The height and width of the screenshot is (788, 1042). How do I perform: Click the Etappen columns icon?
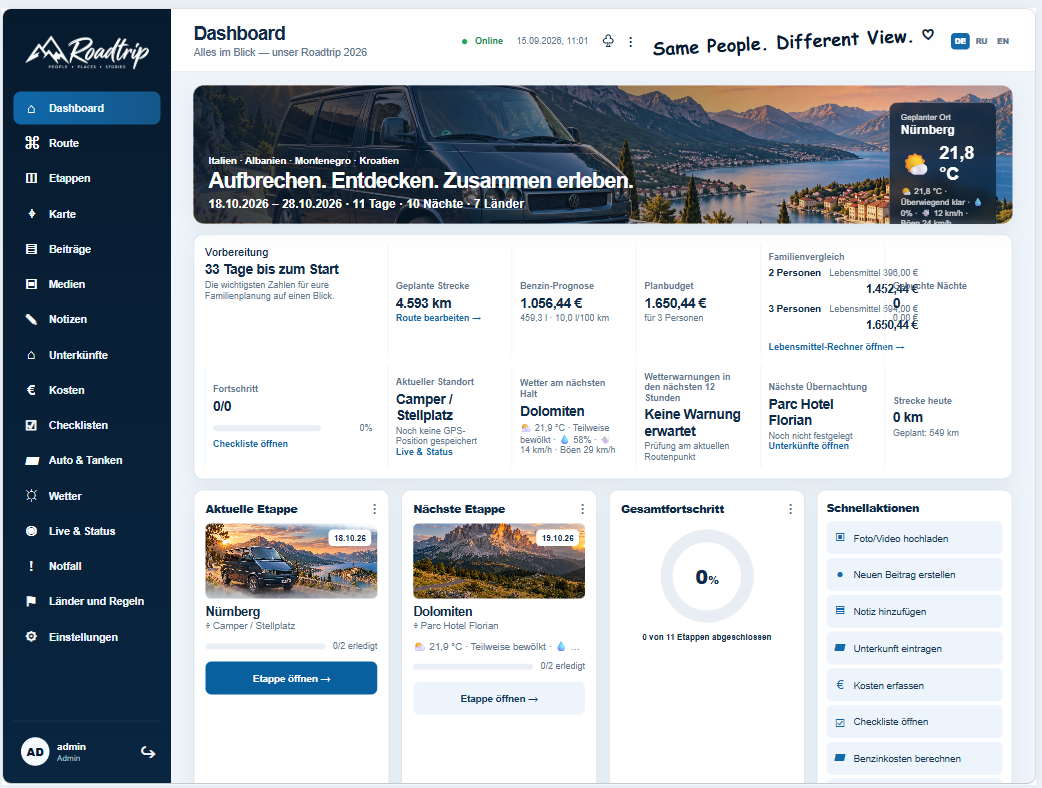pos(31,178)
